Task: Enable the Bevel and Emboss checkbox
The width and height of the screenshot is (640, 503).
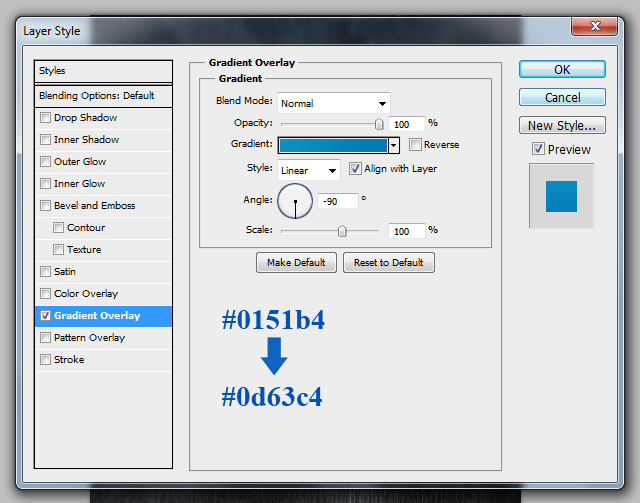Action: coord(45,205)
